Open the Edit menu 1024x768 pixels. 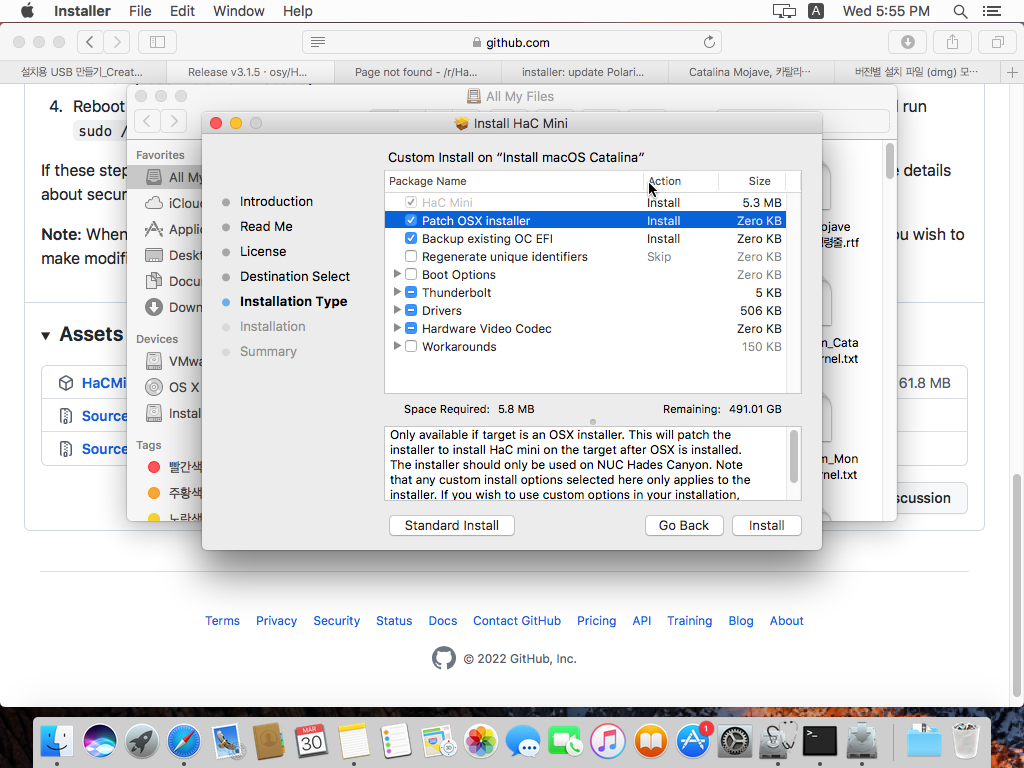click(182, 11)
